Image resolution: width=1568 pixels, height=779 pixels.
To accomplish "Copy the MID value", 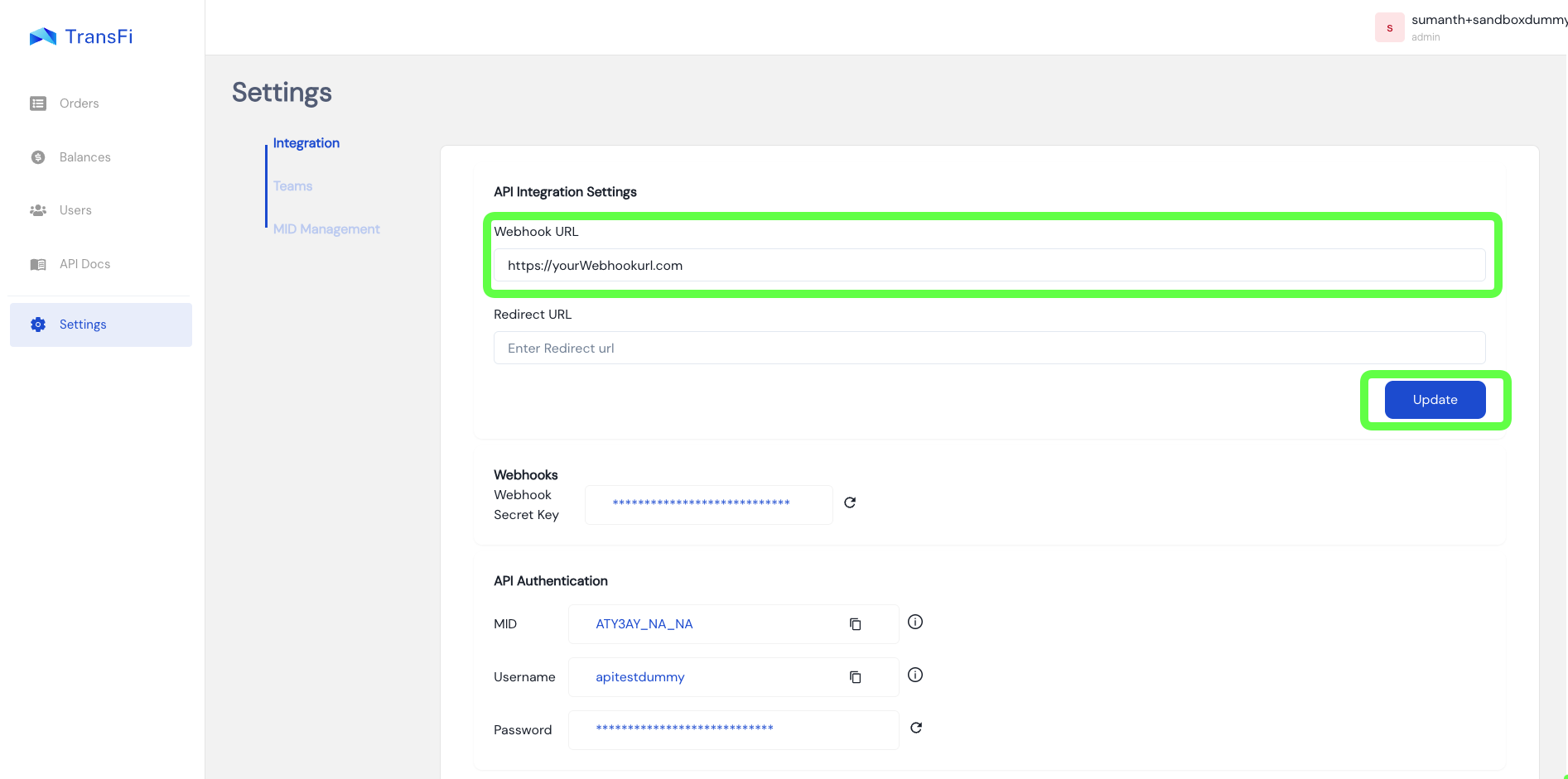I will pos(856,624).
